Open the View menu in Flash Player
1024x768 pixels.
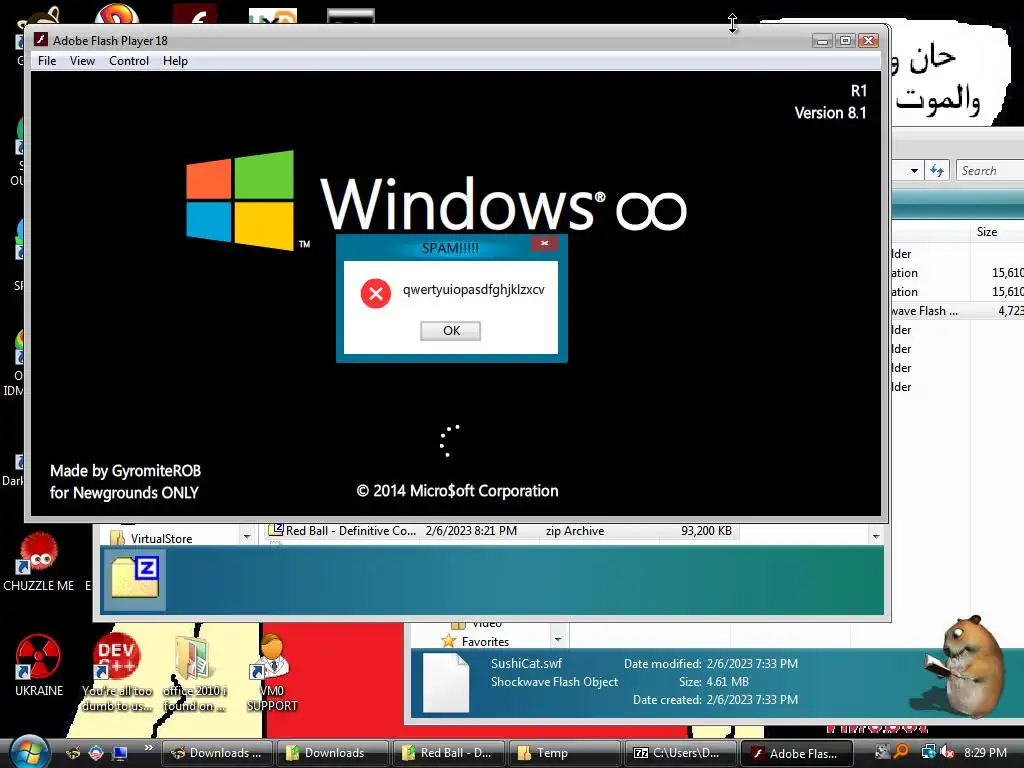82,61
